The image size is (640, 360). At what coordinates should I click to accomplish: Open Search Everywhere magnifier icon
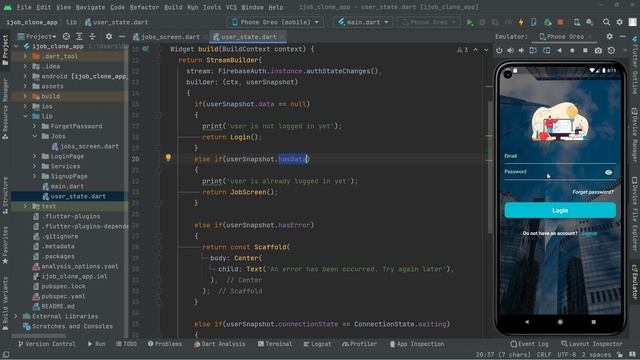(607, 22)
